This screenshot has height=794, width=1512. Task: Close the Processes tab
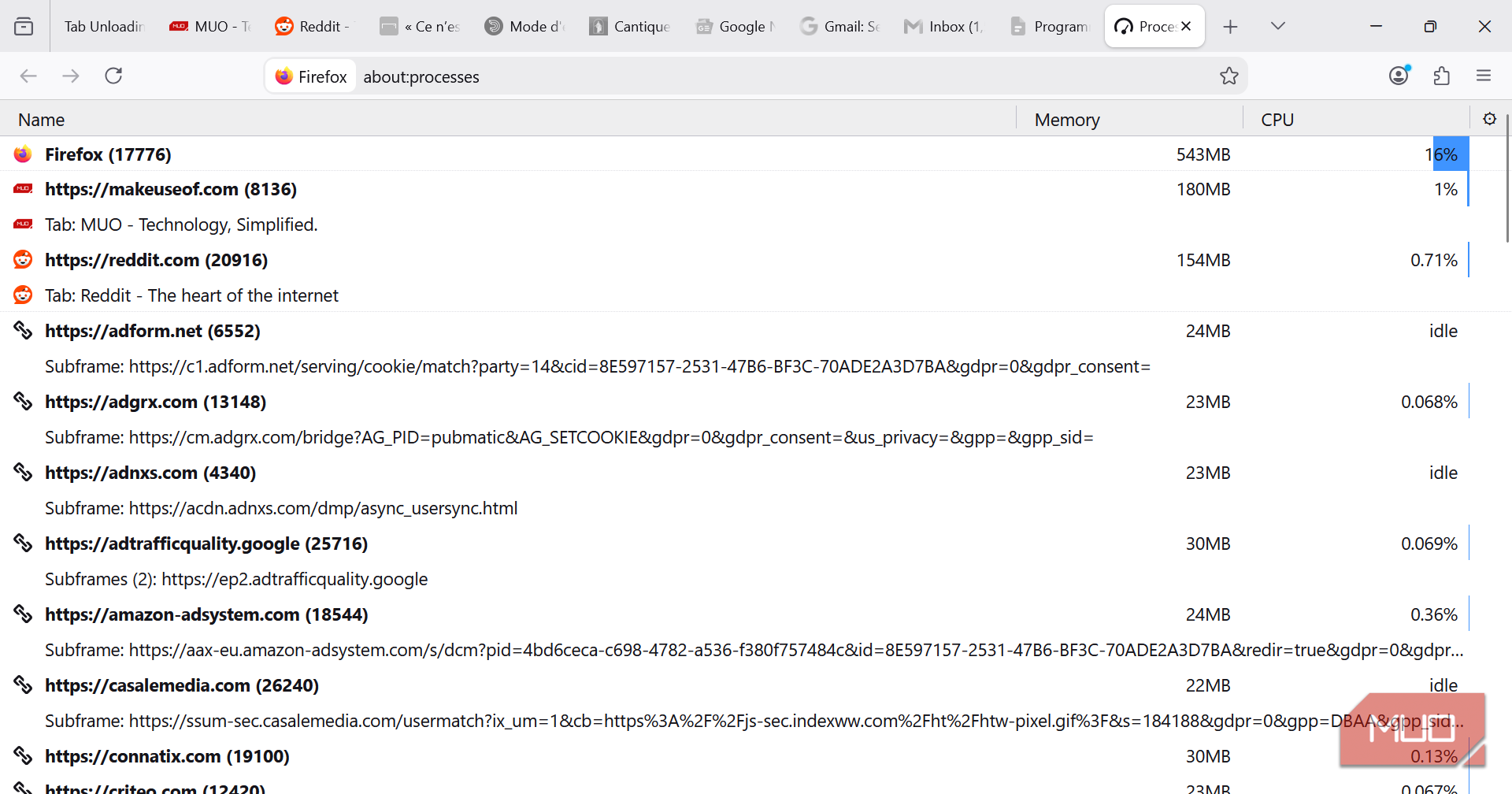[x=1186, y=26]
